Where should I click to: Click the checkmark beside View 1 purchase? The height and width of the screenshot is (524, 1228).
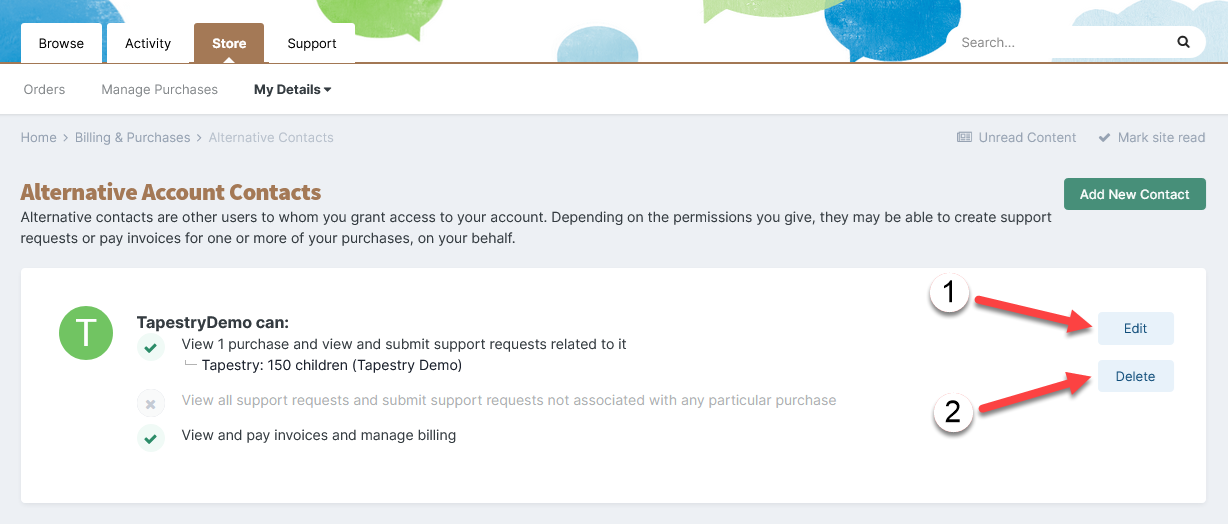point(151,348)
